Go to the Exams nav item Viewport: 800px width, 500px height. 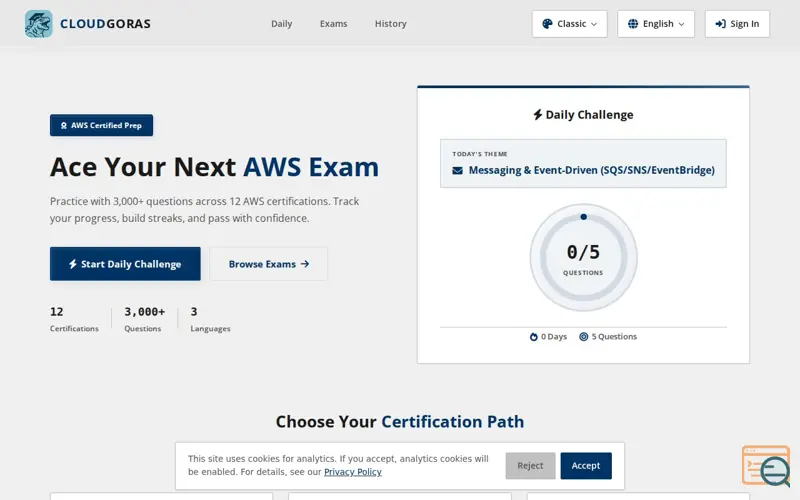pyautogui.click(x=333, y=23)
